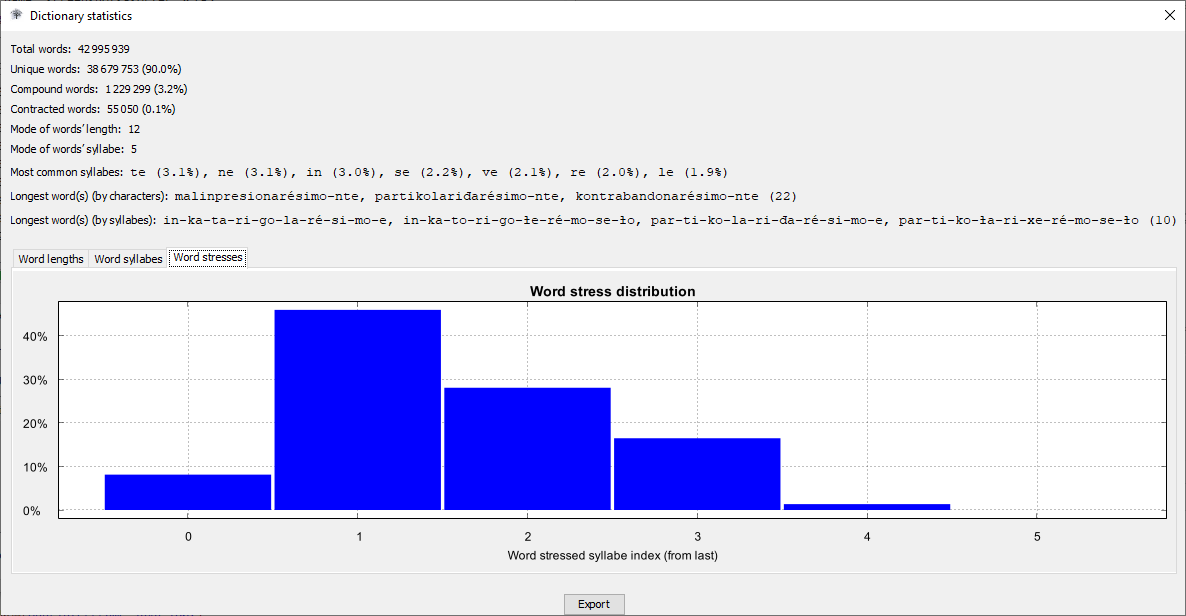Click the short histogram bar at index 4

pos(867,507)
